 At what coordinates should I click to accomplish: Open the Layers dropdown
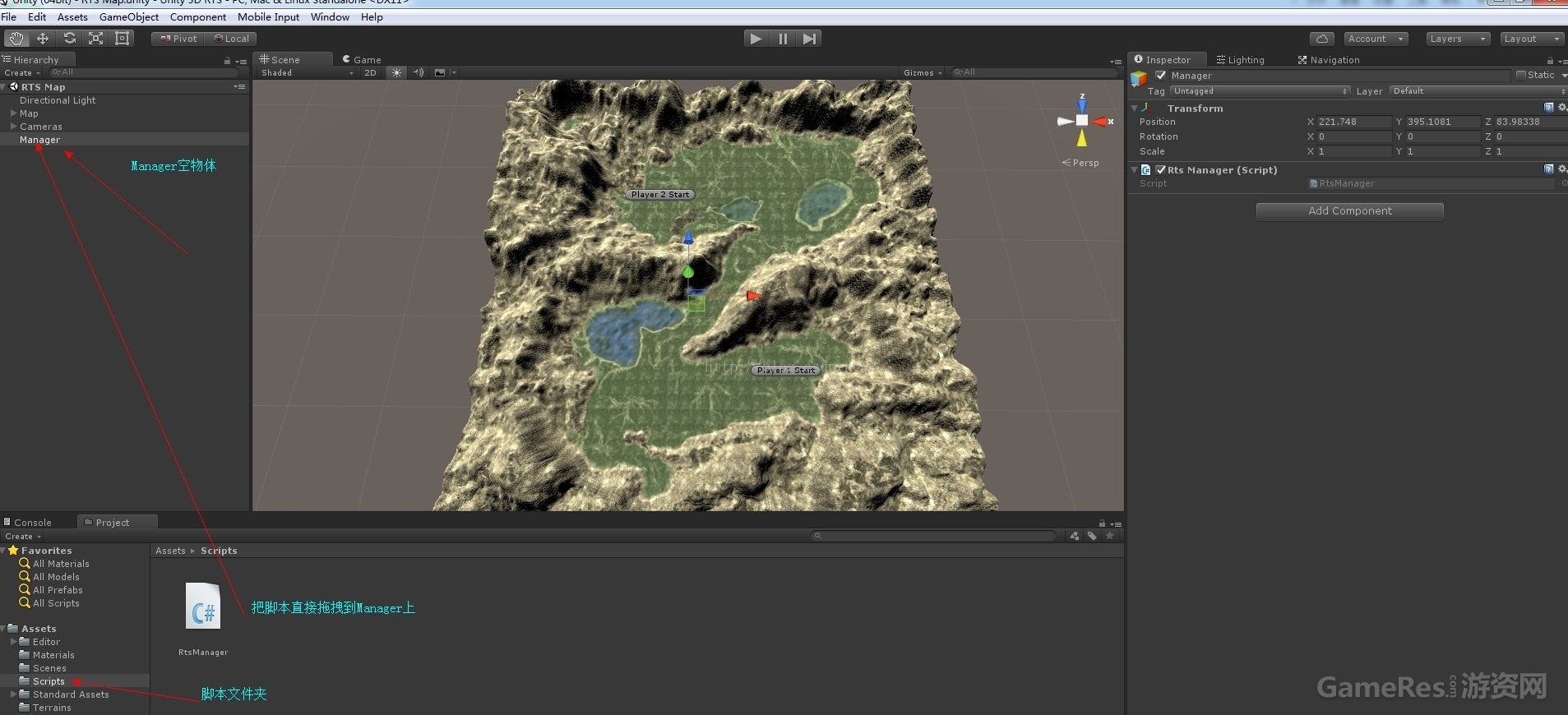click(1458, 39)
